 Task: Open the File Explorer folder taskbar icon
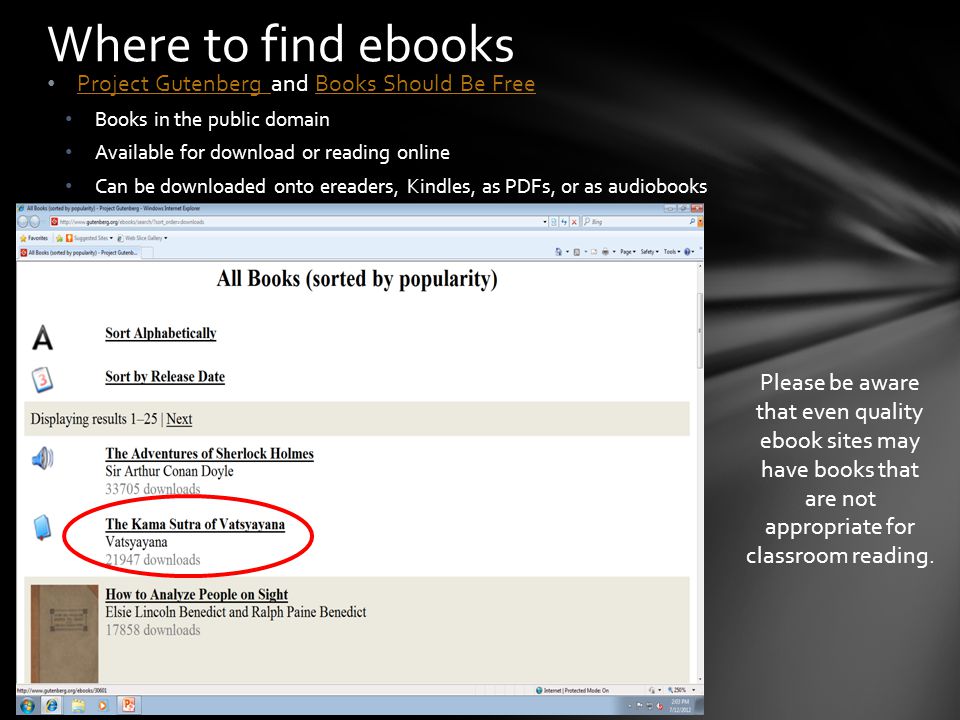[78, 705]
